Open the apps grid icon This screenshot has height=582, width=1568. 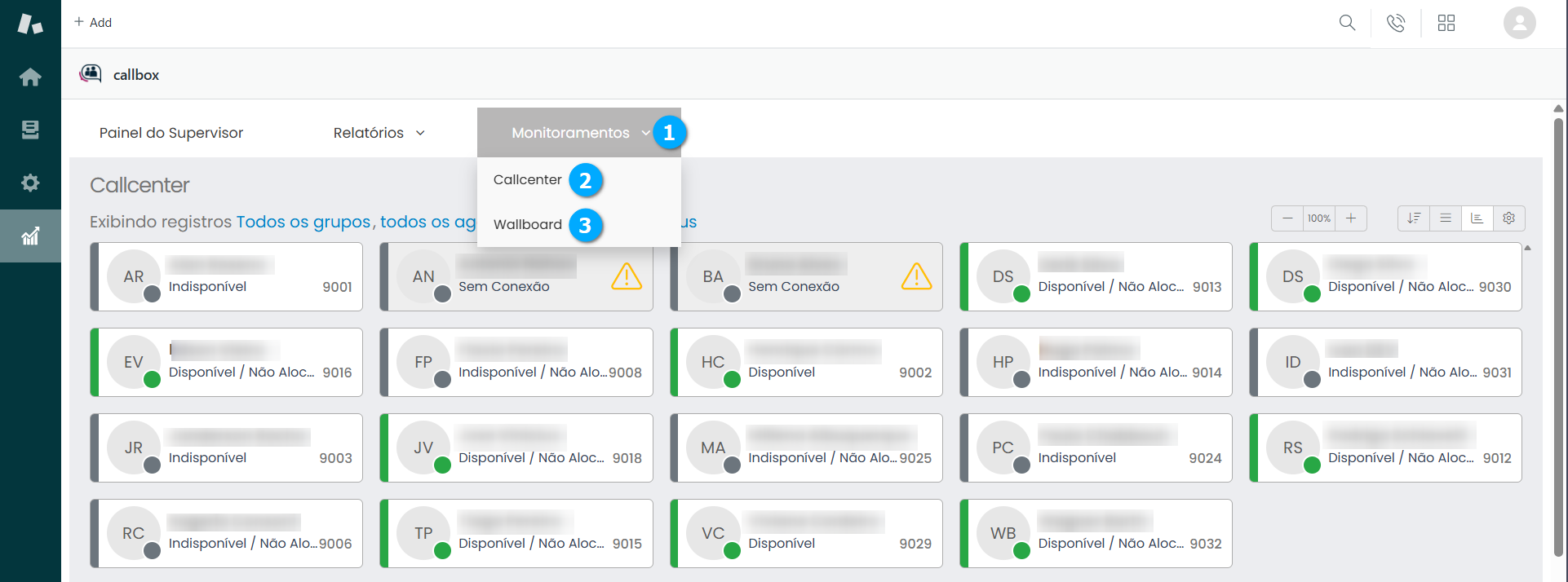(x=1446, y=23)
